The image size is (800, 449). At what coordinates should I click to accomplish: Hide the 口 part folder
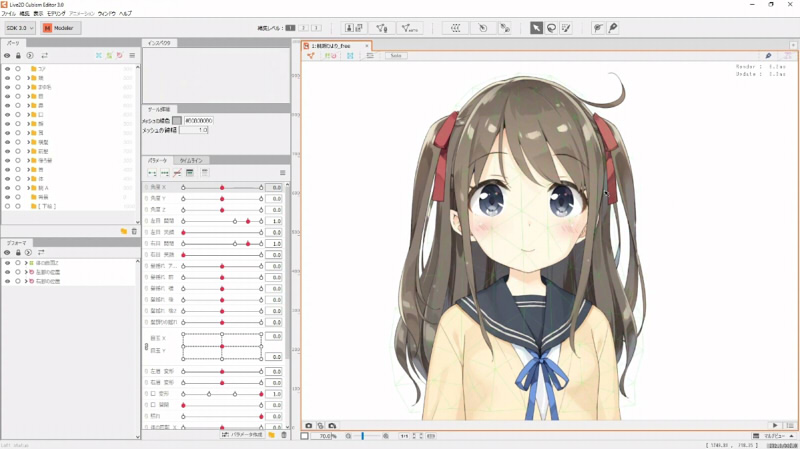7,114
